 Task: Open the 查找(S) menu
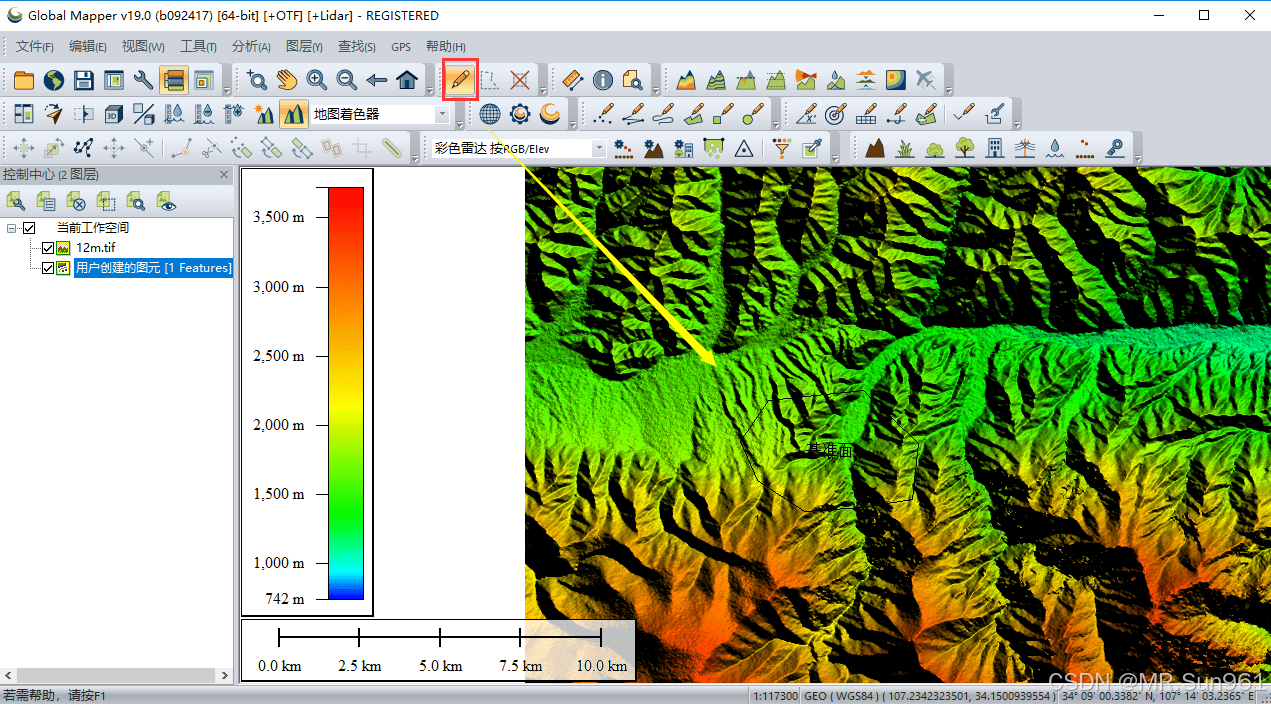click(x=357, y=46)
